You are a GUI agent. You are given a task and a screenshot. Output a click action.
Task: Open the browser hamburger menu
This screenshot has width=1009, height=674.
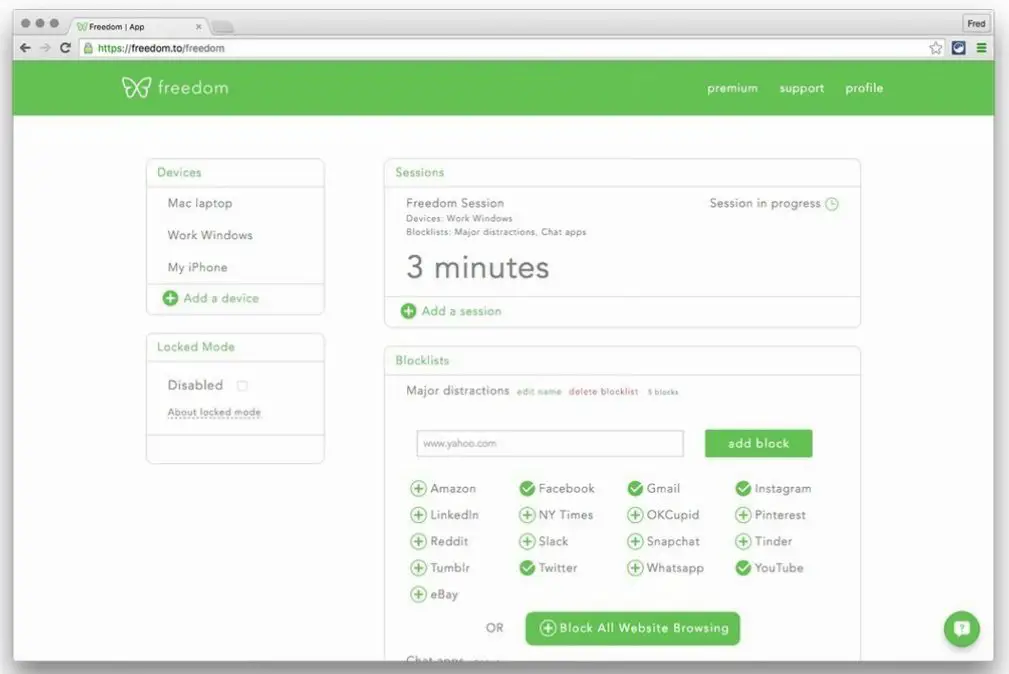point(981,48)
